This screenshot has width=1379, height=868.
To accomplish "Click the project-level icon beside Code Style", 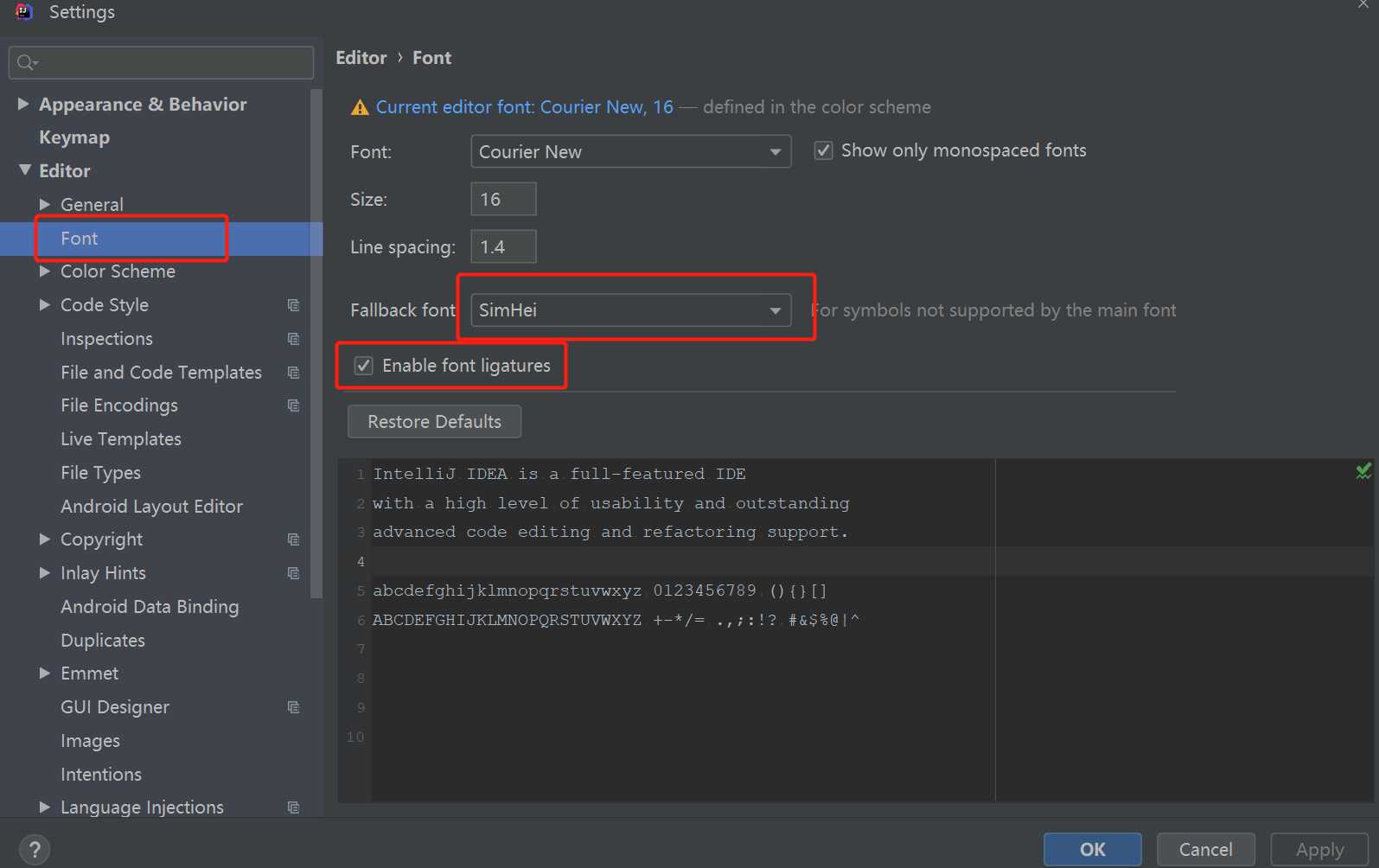I will [293, 305].
